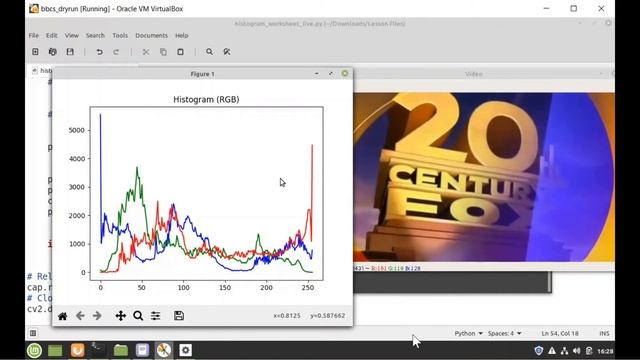Open the File menu

33,36
